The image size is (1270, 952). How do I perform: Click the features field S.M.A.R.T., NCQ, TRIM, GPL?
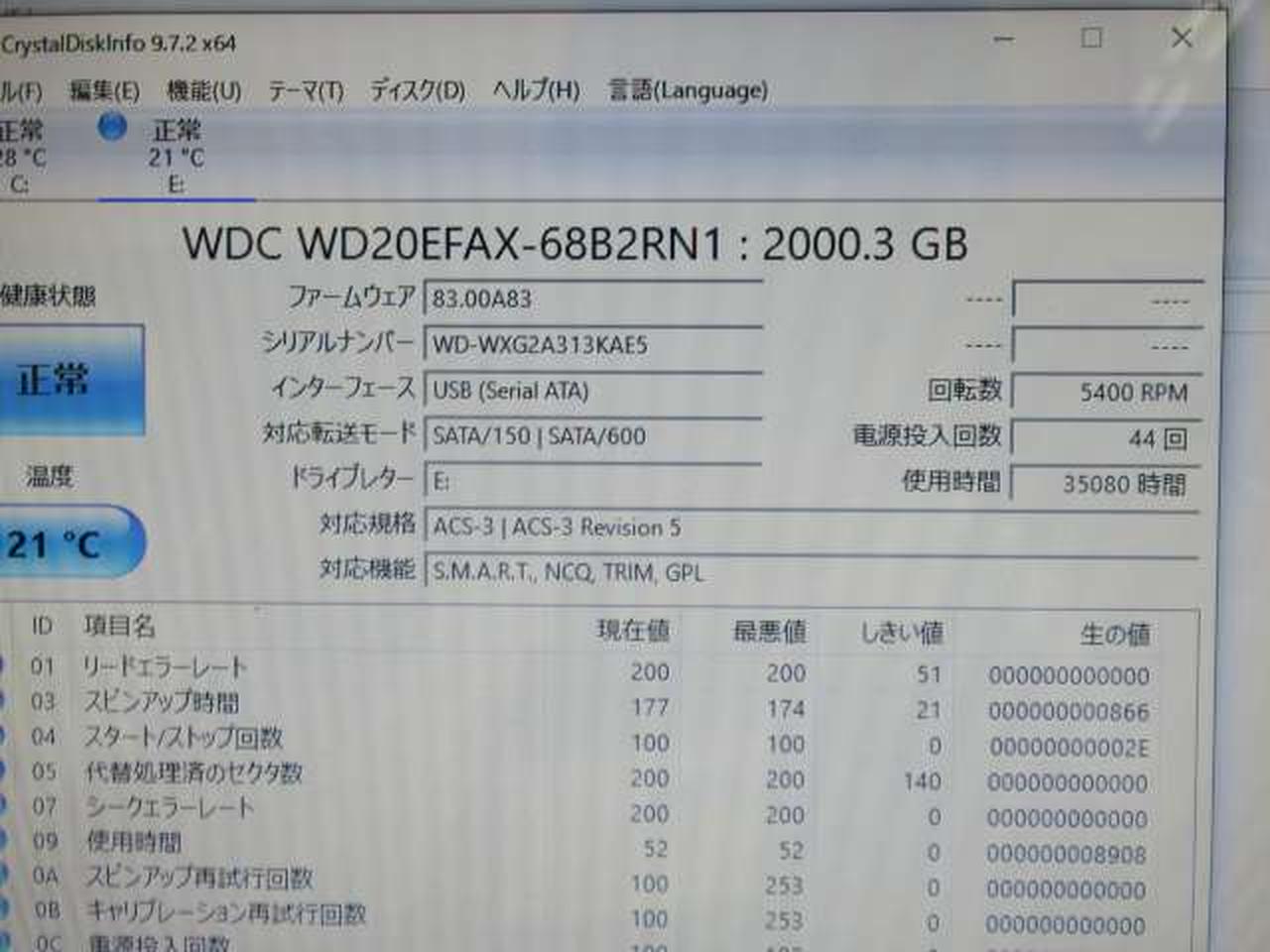pos(811,572)
